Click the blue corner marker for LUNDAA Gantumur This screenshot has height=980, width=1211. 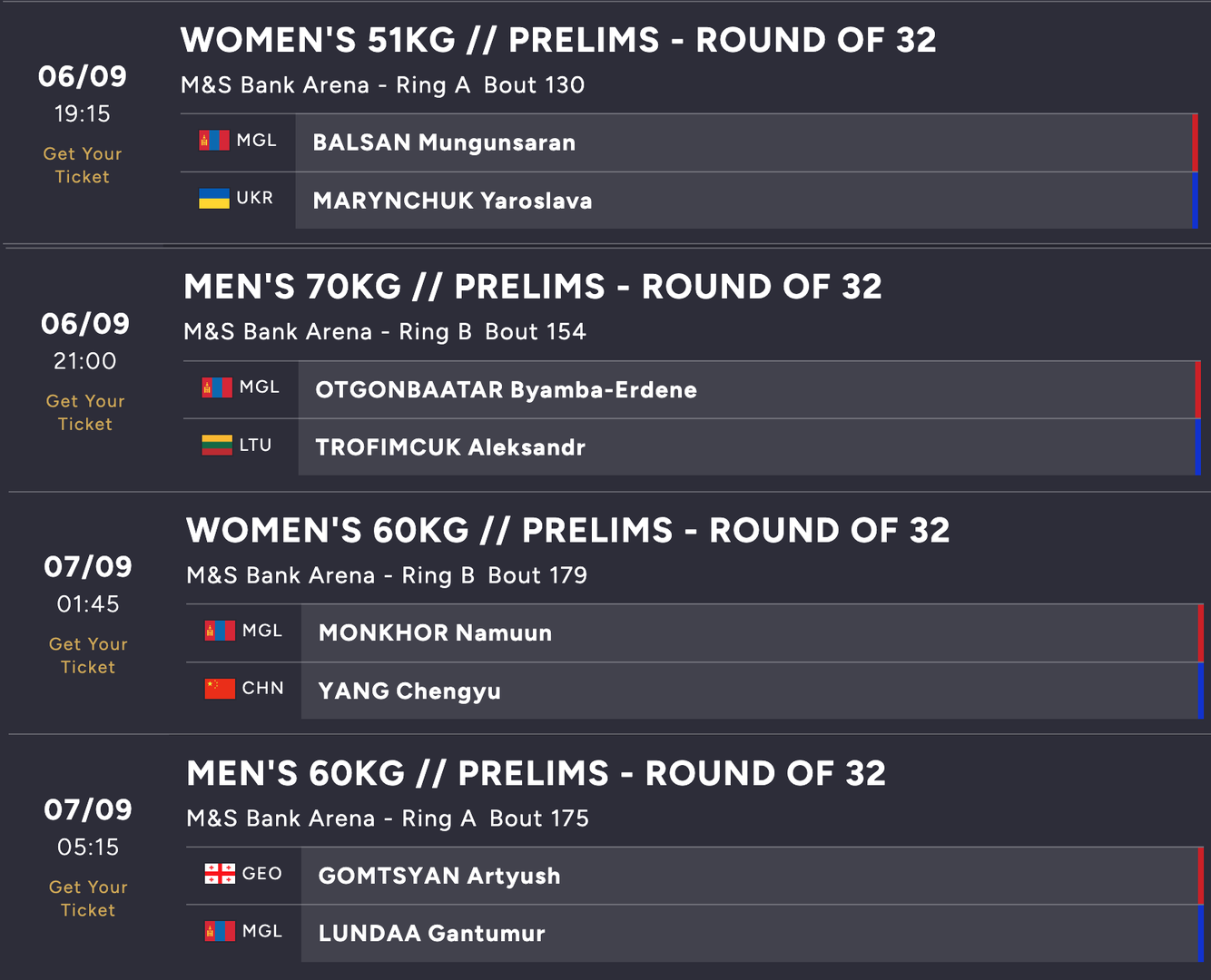(x=1200, y=934)
